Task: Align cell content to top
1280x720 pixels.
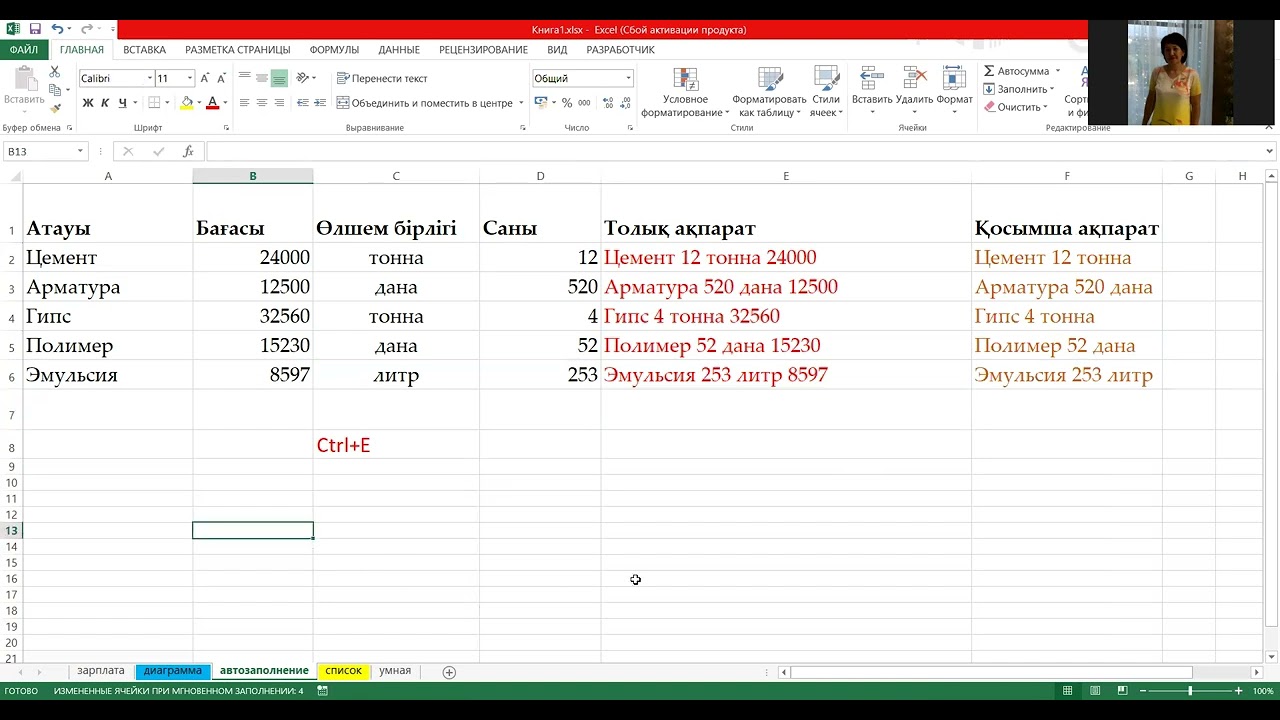Action: [x=244, y=78]
